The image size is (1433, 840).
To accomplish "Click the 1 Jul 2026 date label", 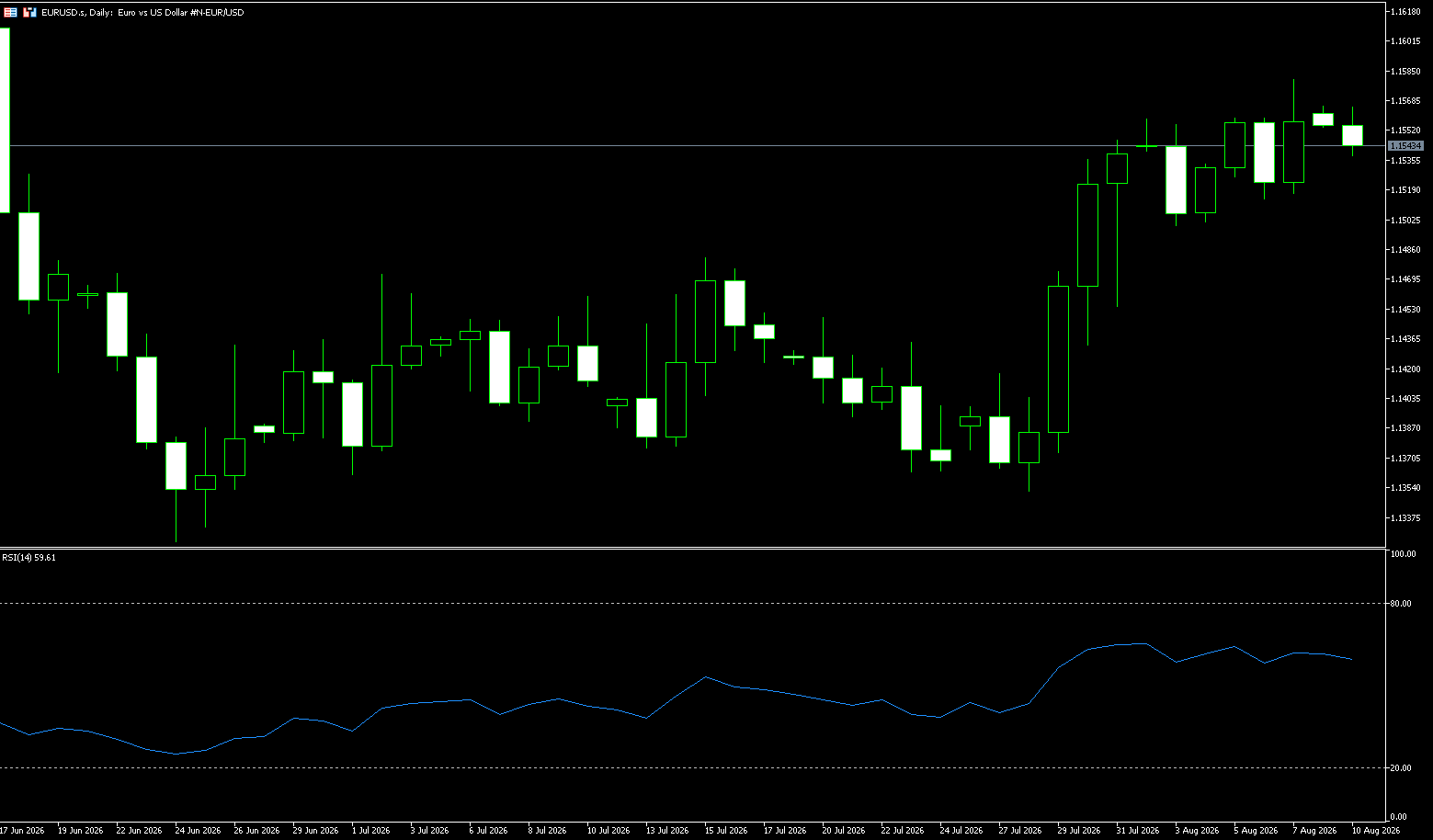I will 373,831.
